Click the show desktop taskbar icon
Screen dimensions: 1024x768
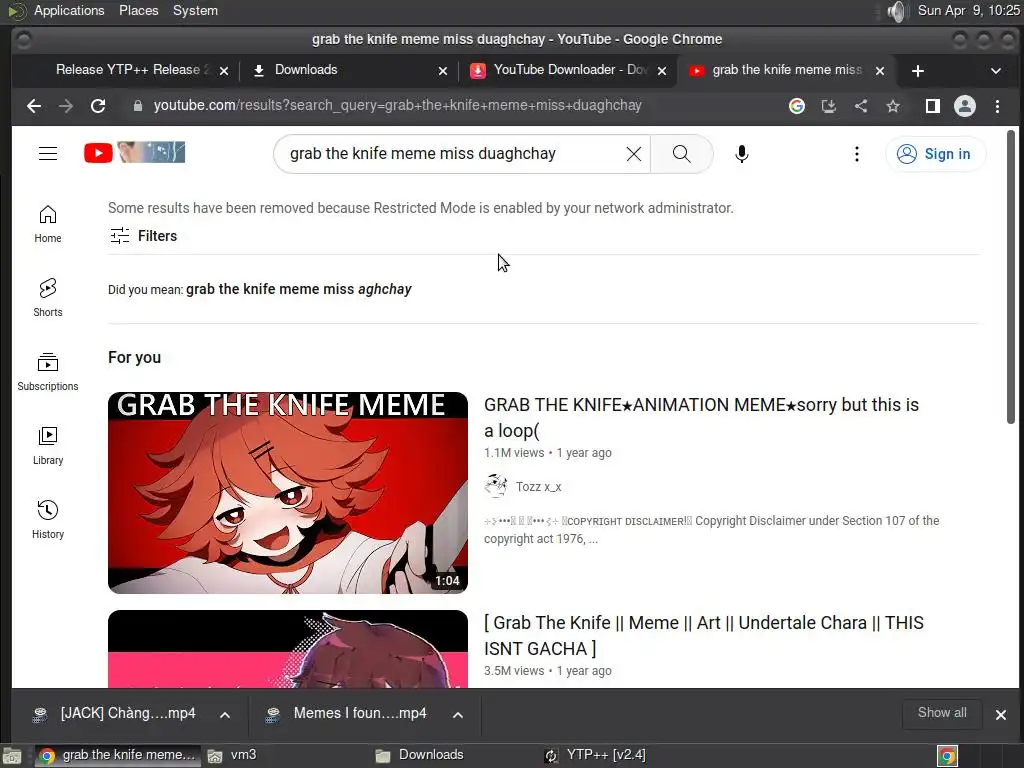click(x=12, y=756)
